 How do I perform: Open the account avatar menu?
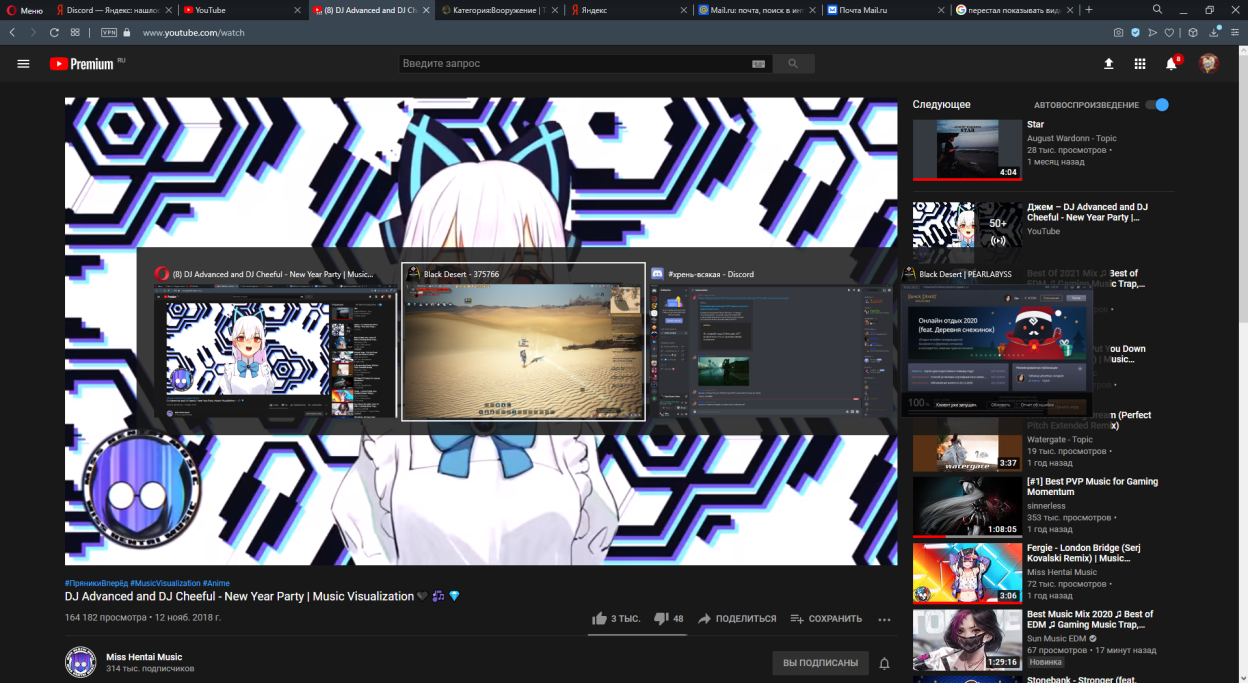click(1209, 63)
